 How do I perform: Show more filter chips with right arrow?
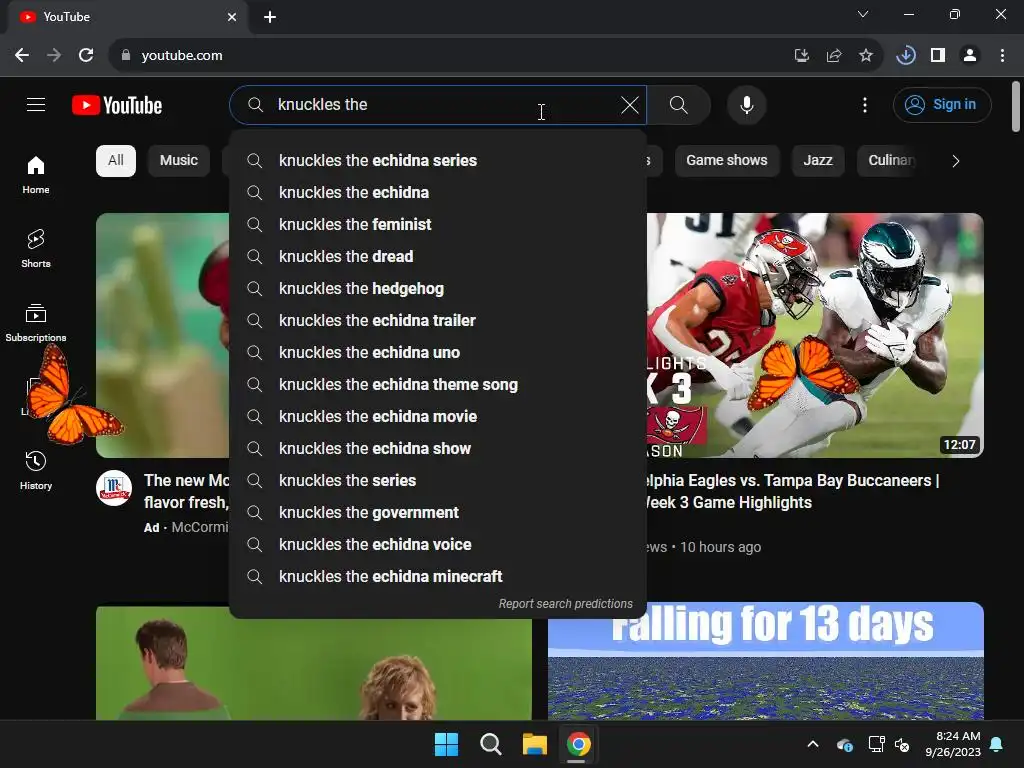[955, 161]
